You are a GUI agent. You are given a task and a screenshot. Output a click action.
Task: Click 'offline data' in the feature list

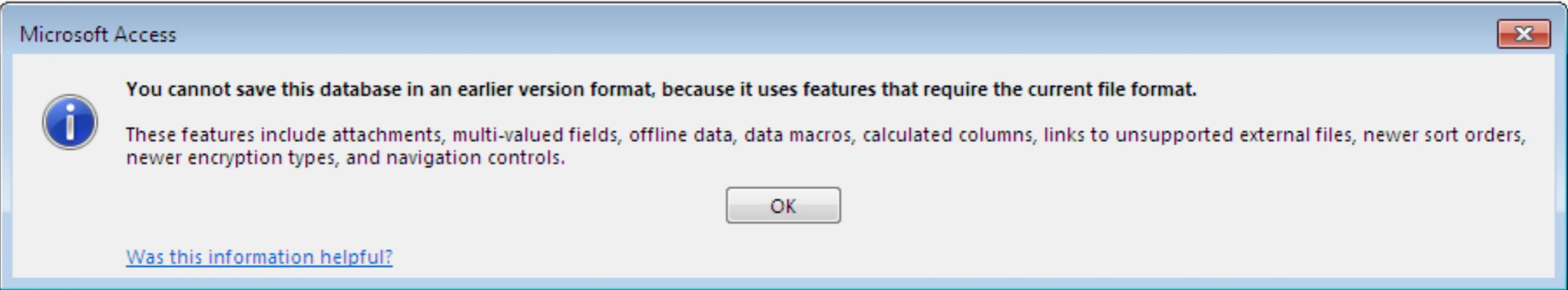[681, 135]
